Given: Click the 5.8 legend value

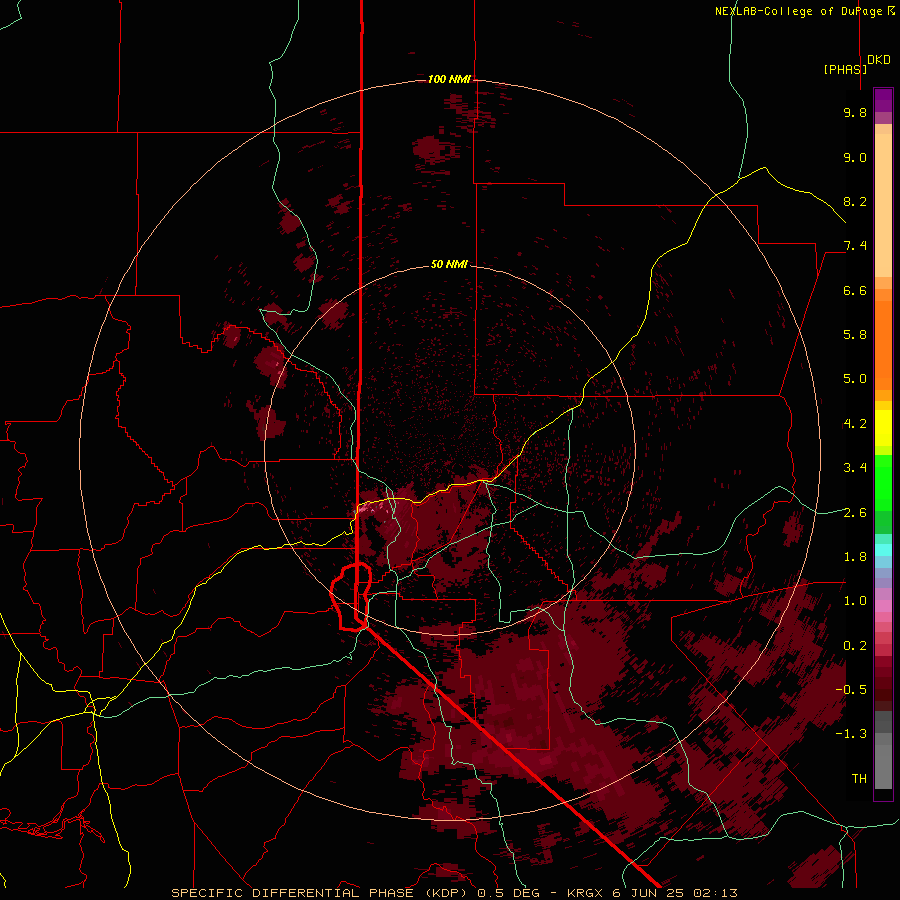Looking at the screenshot, I should (x=855, y=335).
